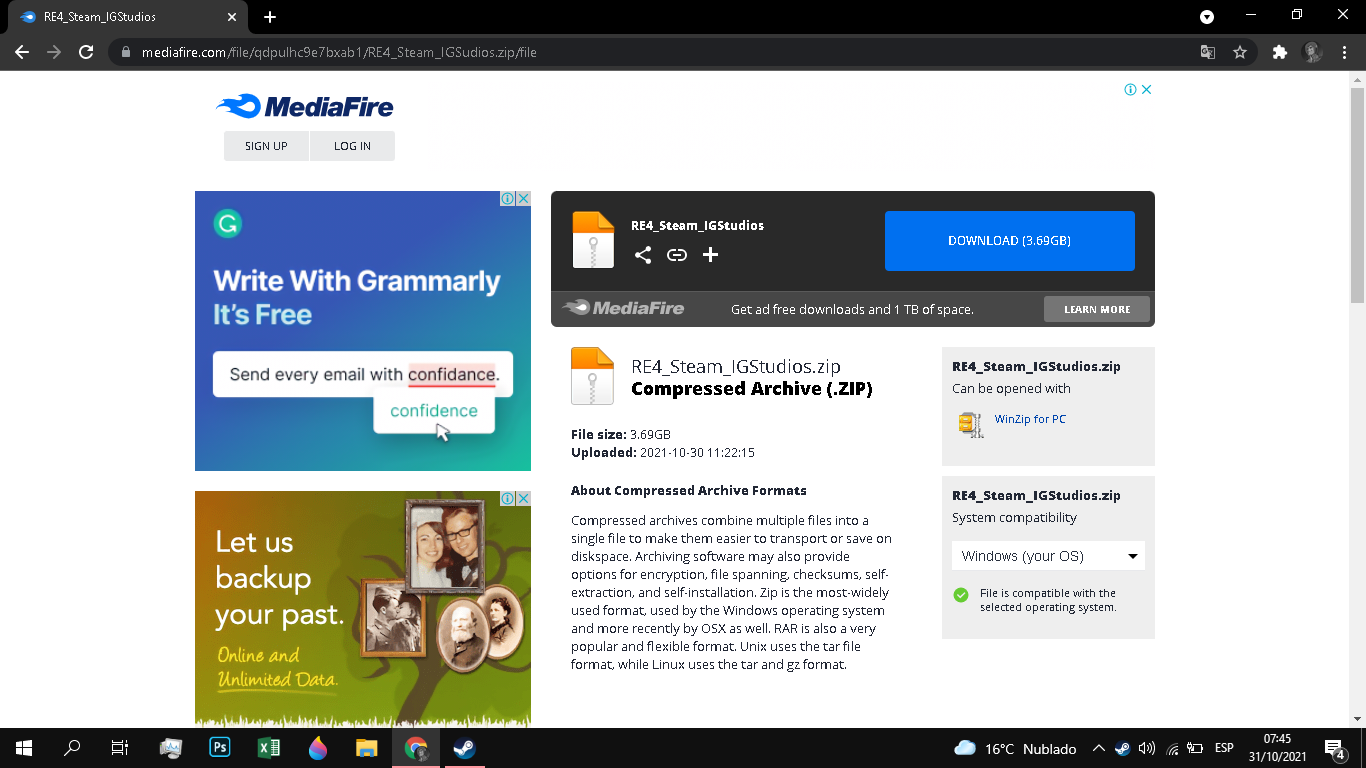Open the volume control in tray
The width and height of the screenshot is (1366, 768).
pyautogui.click(x=1147, y=748)
